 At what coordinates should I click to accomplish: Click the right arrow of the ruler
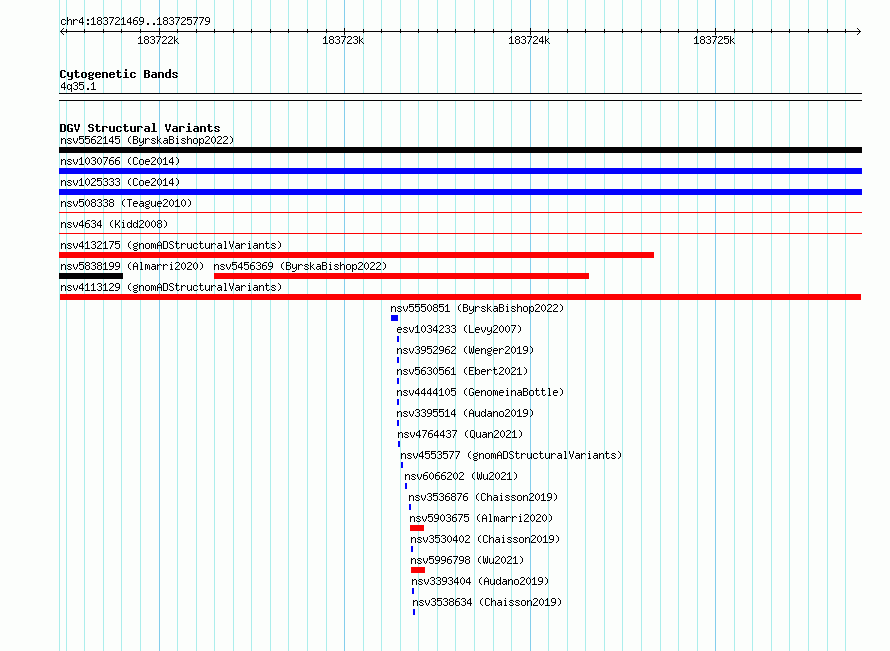click(x=859, y=31)
